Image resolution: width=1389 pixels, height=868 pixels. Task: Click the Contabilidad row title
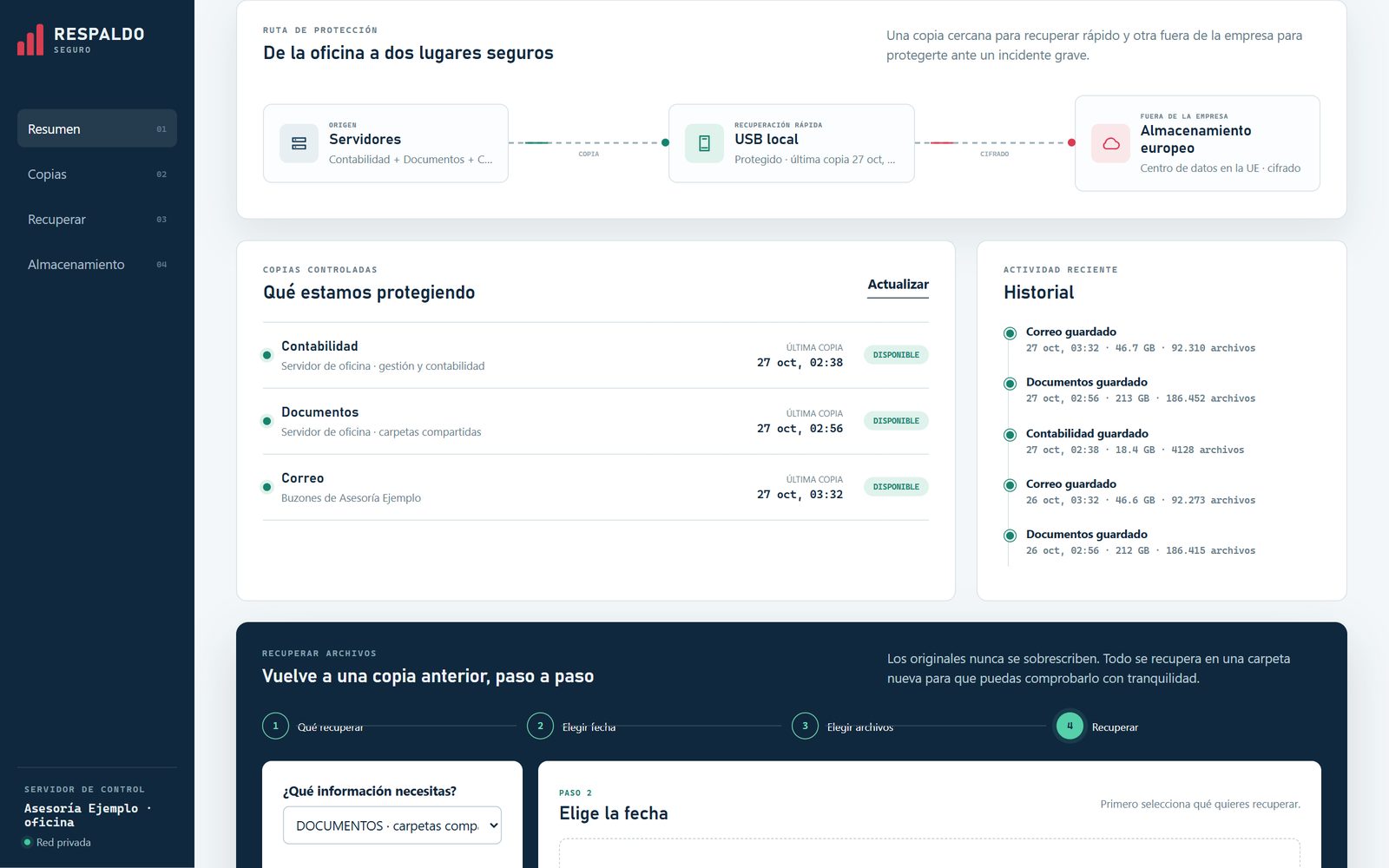tap(319, 346)
